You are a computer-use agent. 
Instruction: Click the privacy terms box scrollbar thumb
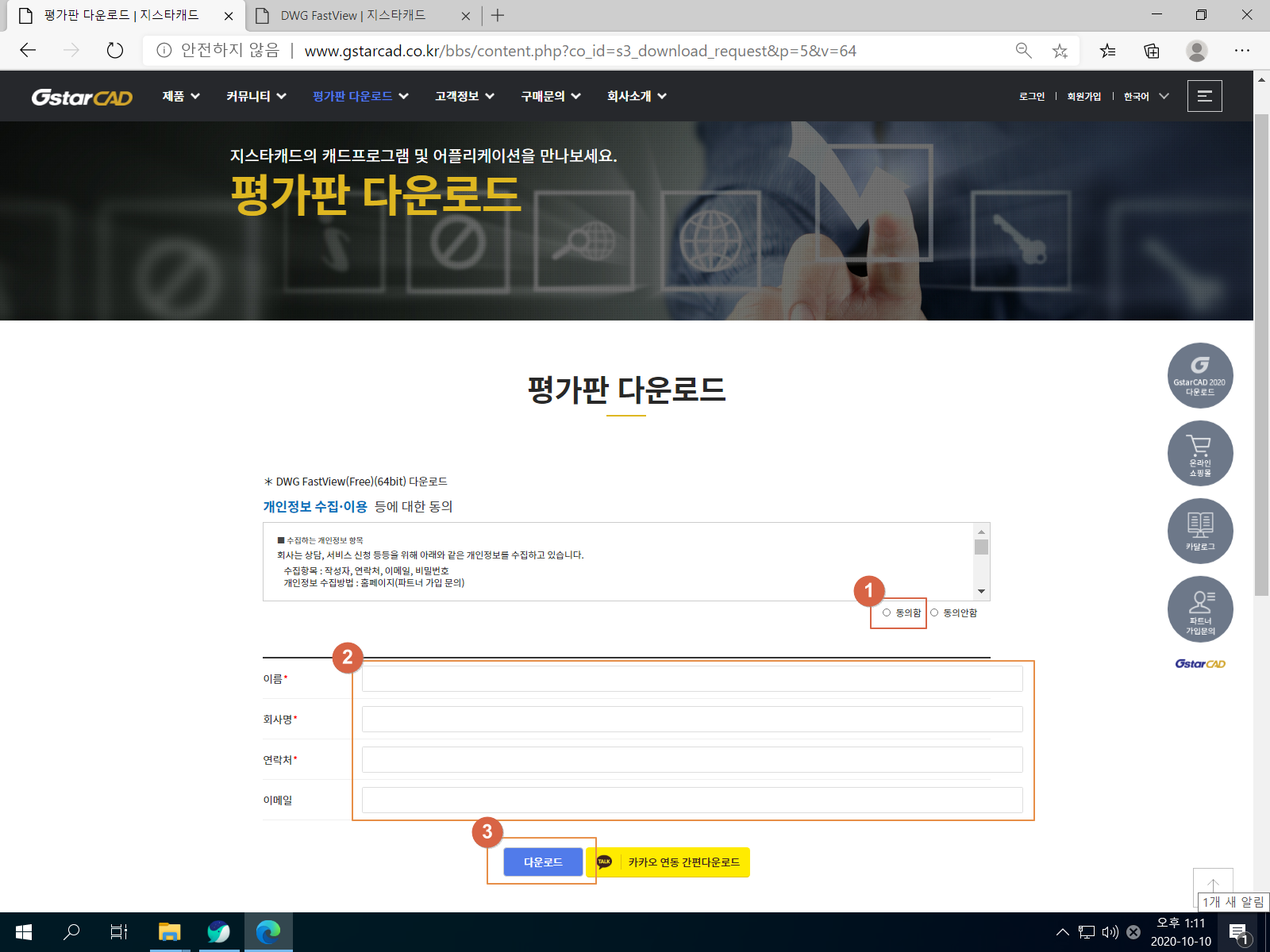point(981,547)
